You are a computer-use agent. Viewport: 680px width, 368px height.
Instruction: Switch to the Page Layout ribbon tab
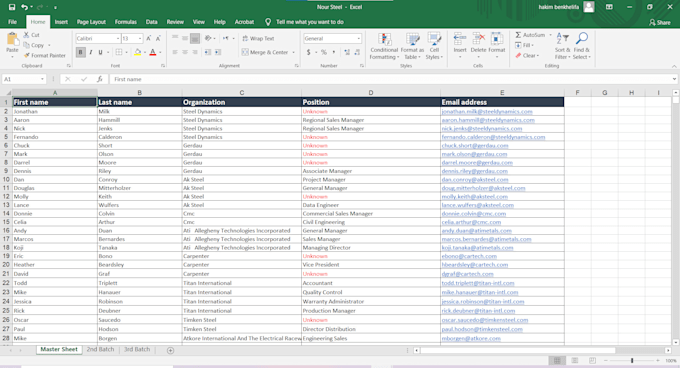91,22
